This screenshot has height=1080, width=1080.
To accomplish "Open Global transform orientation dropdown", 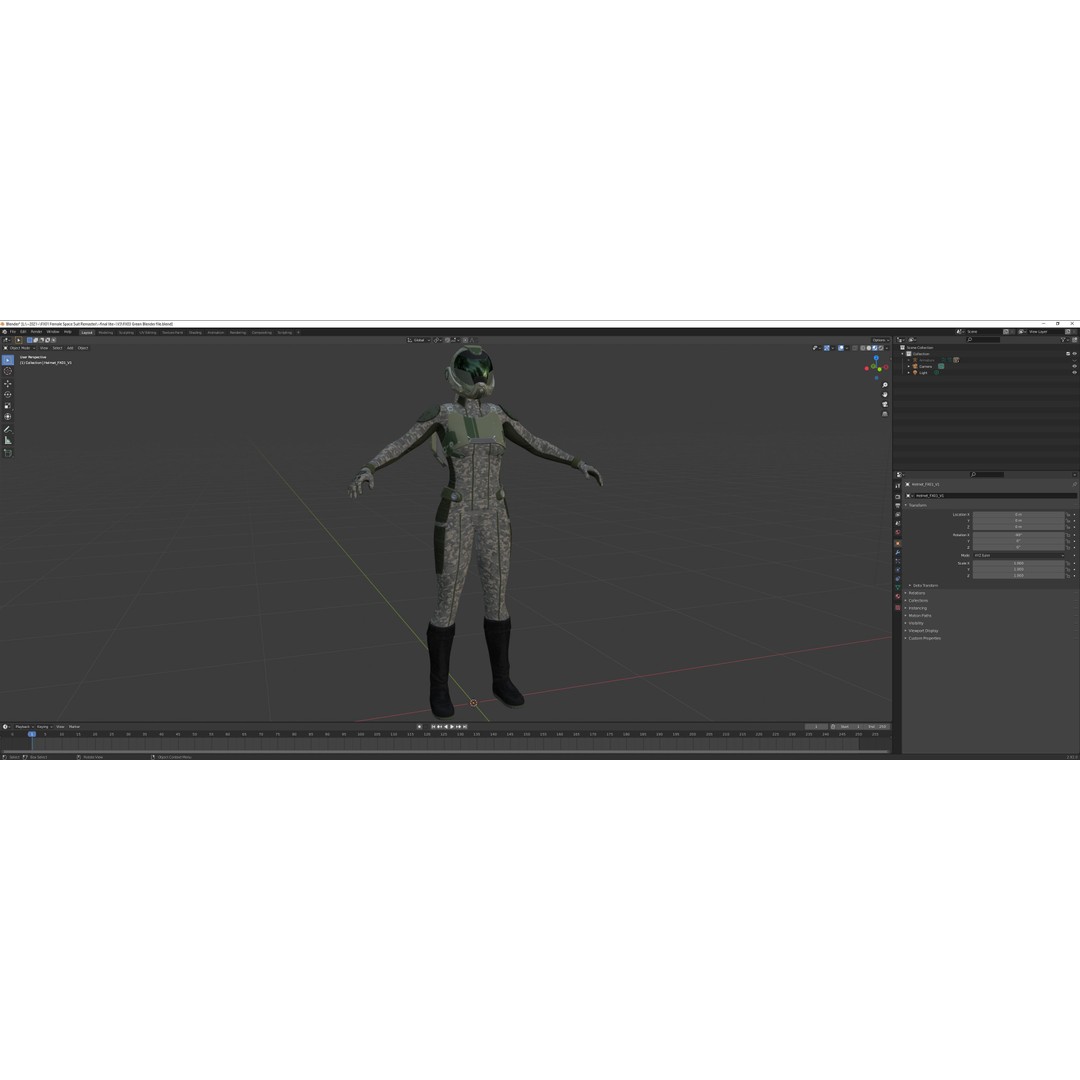I will 418,340.
